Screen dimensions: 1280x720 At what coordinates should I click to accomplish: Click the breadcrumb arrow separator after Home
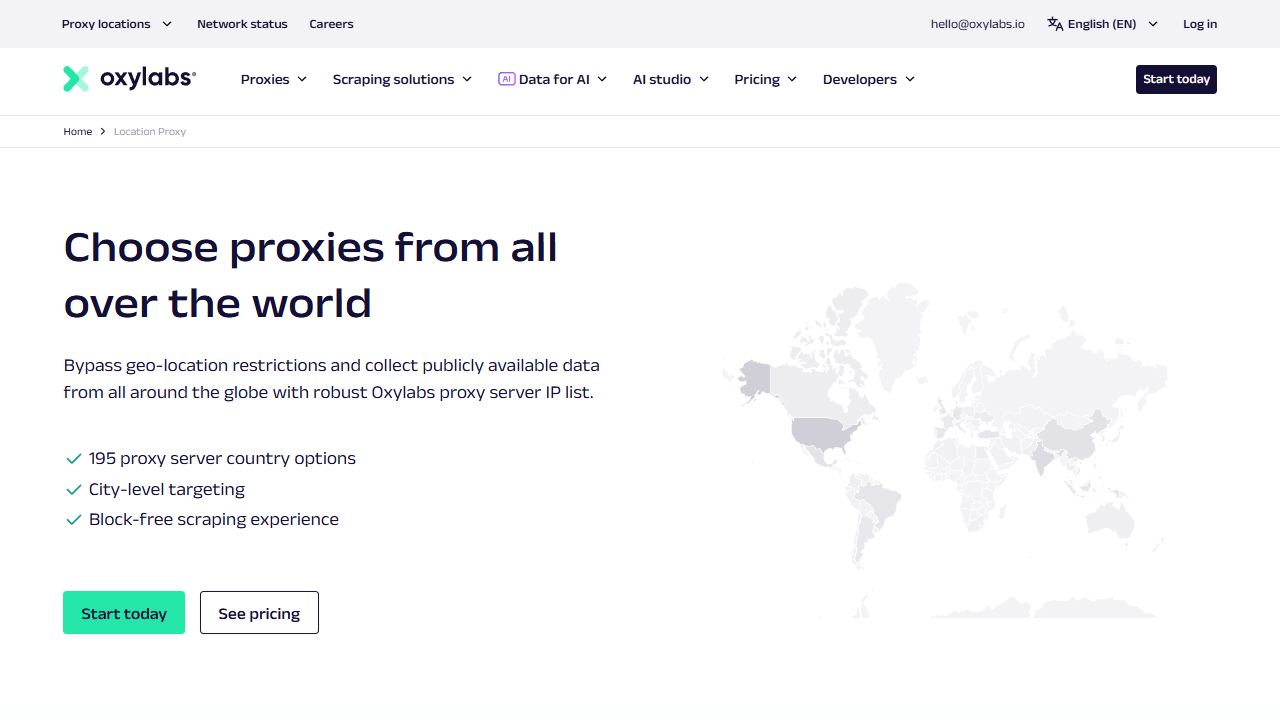[x=103, y=132]
